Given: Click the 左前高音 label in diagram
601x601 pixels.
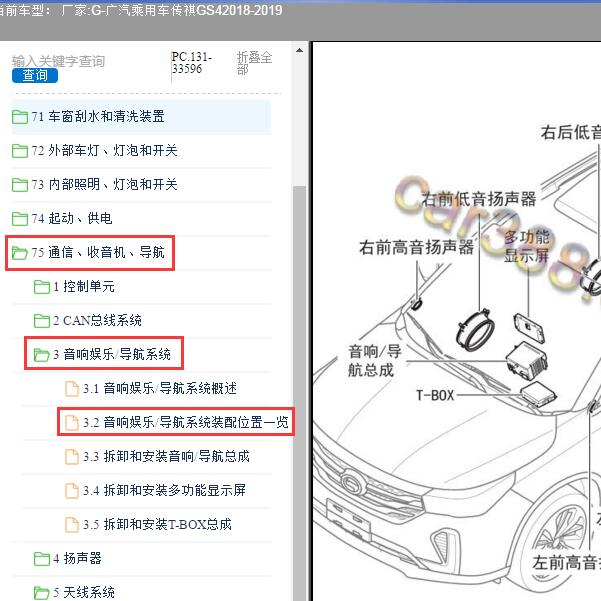Looking at the screenshot, I should (567, 563).
